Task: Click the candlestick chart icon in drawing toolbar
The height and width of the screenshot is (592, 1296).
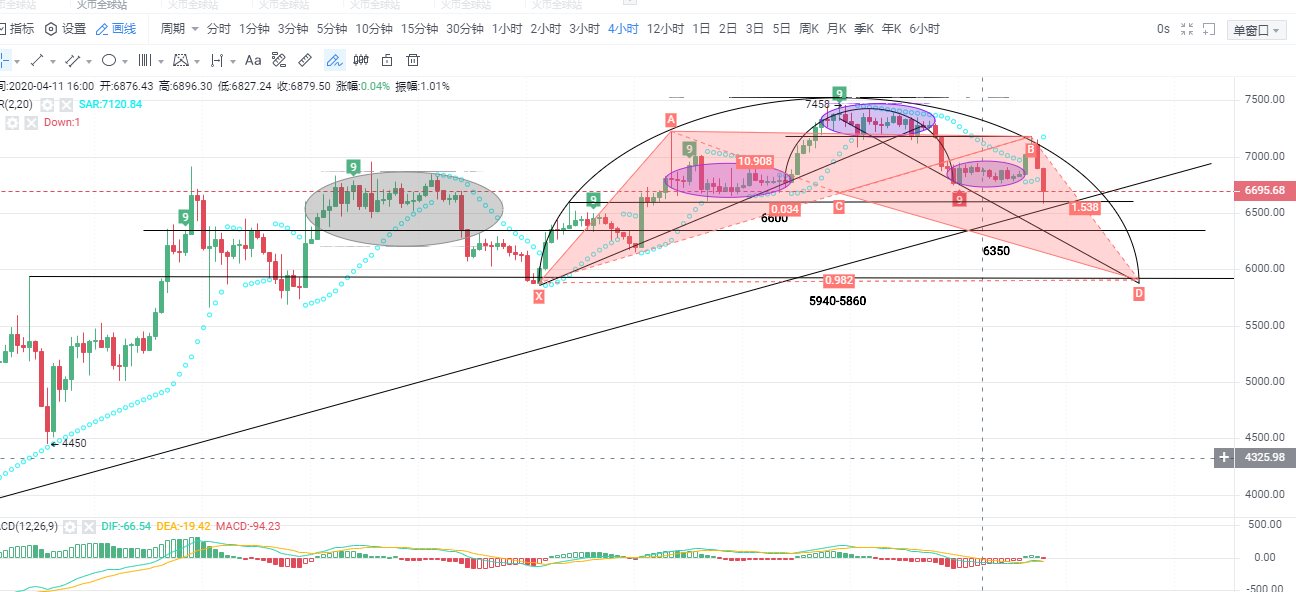Action: point(361,60)
